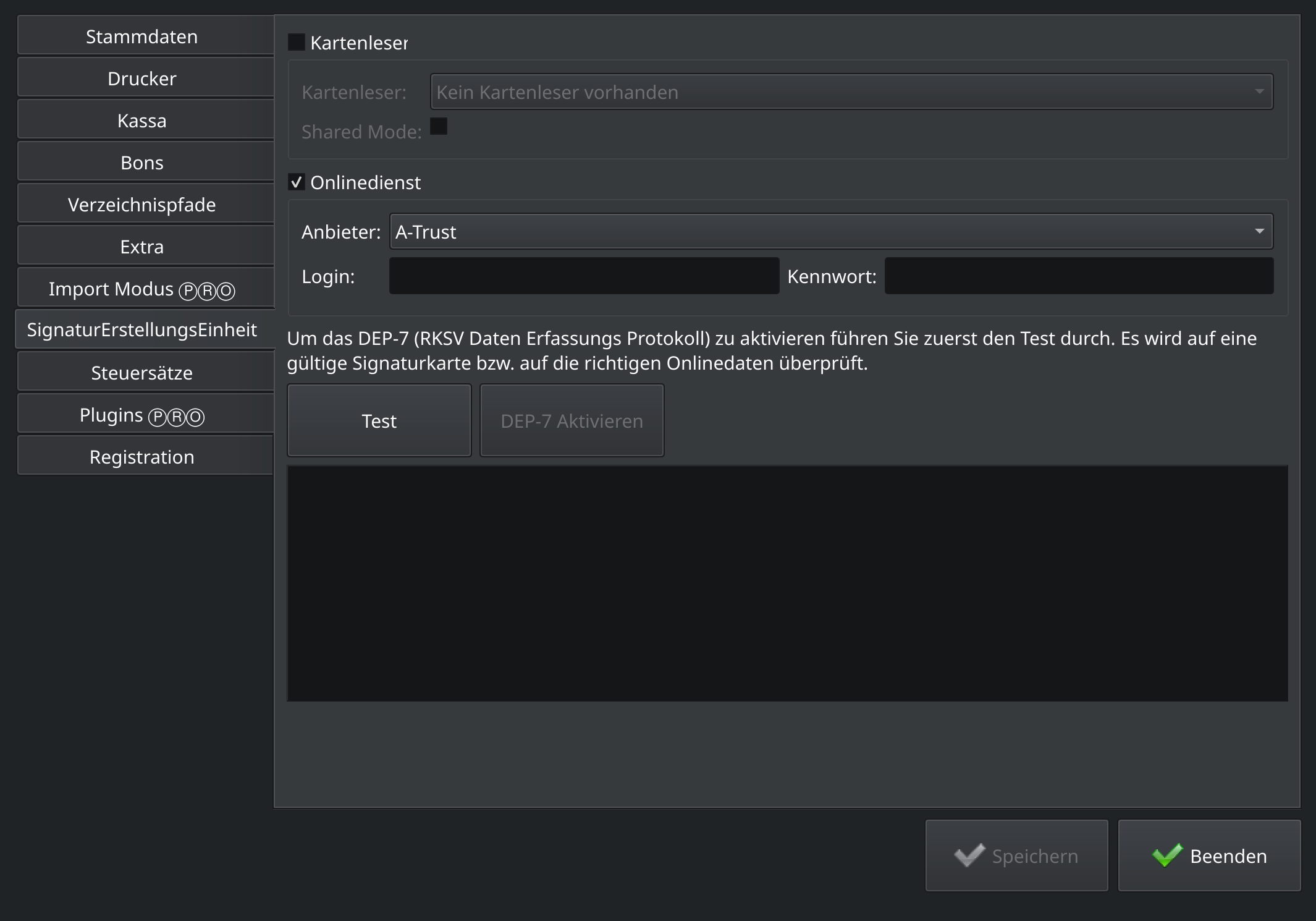
Task: Open the Registration tab
Action: (146, 457)
